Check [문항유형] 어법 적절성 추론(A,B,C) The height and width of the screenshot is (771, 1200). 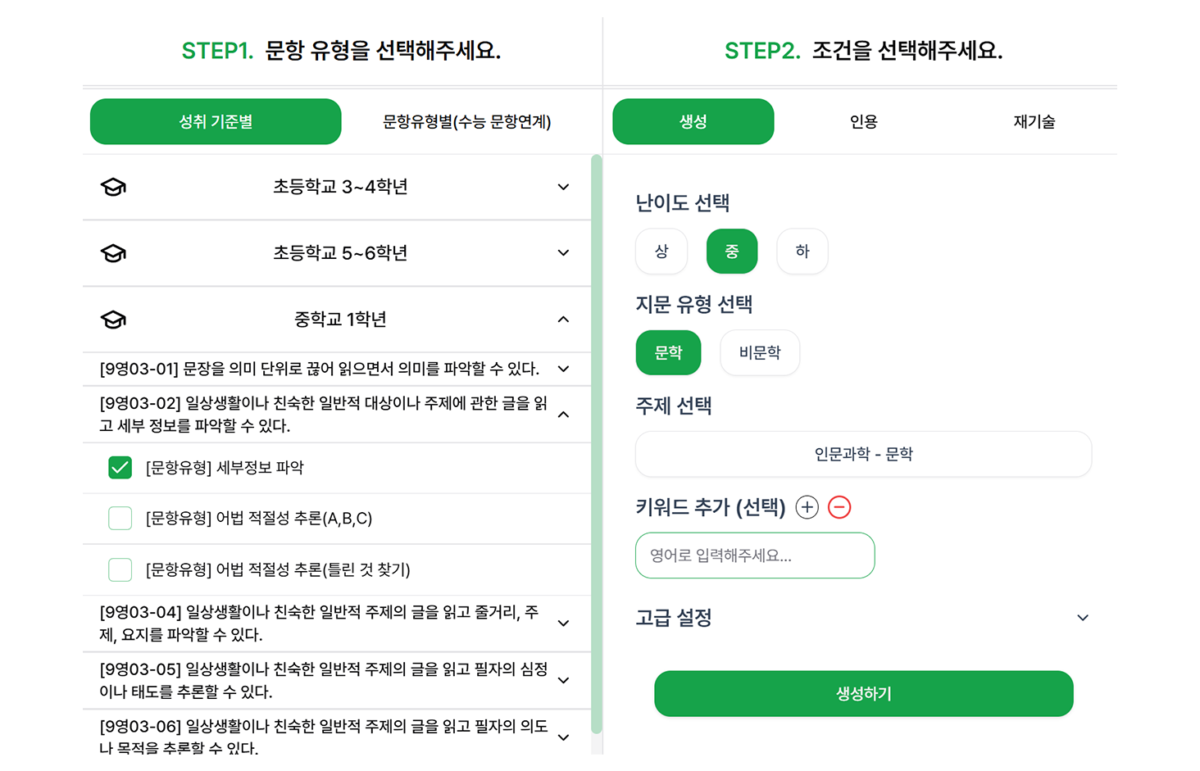(120, 517)
